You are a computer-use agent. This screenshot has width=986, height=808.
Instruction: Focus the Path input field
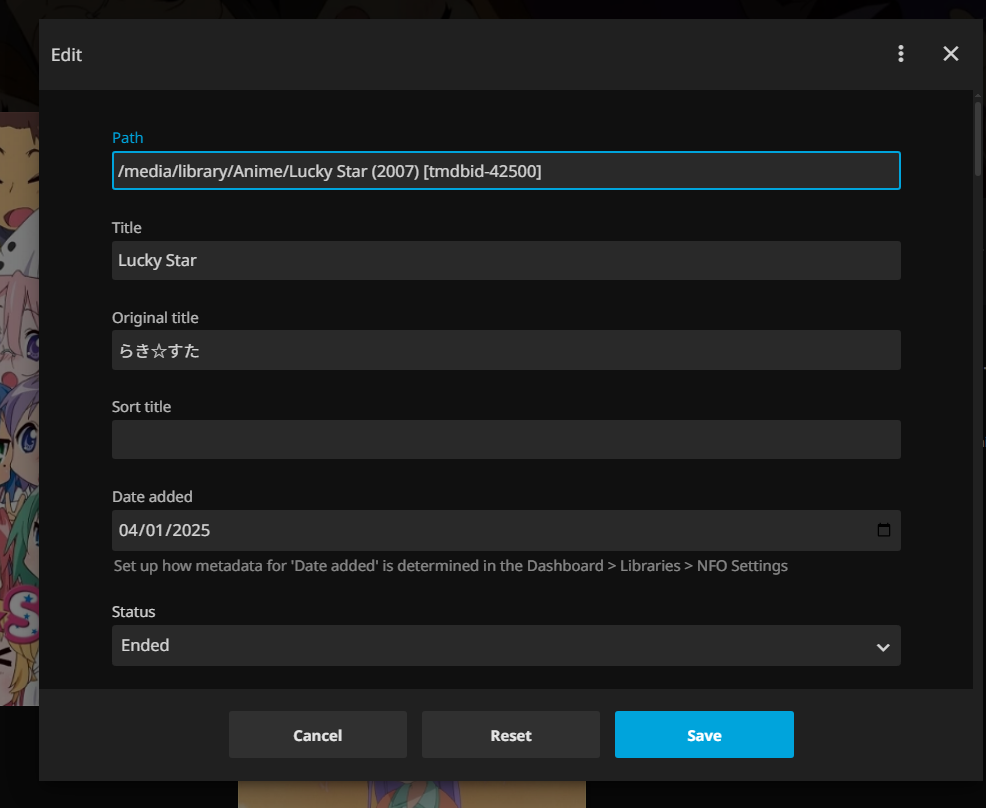coord(505,171)
